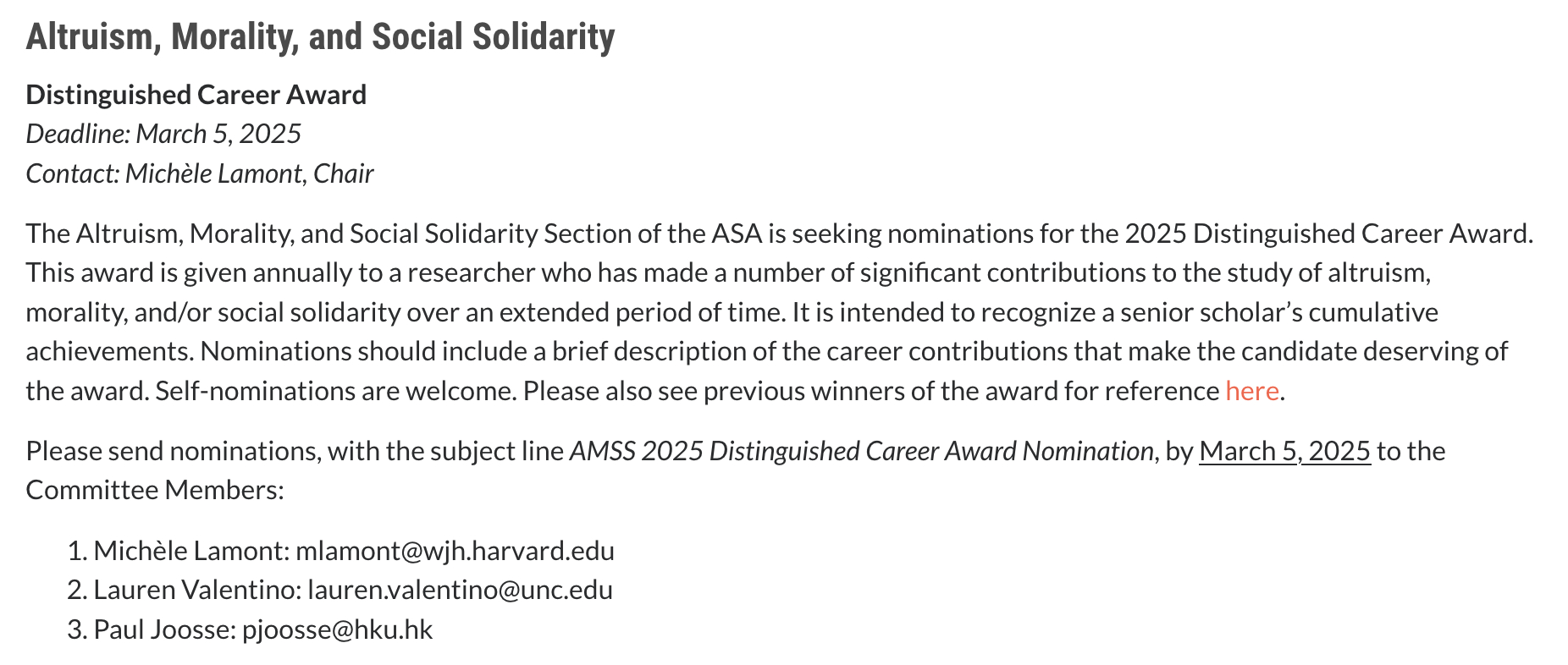Click the italic AMSS 2025 nomination subject line

tap(861, 451)
